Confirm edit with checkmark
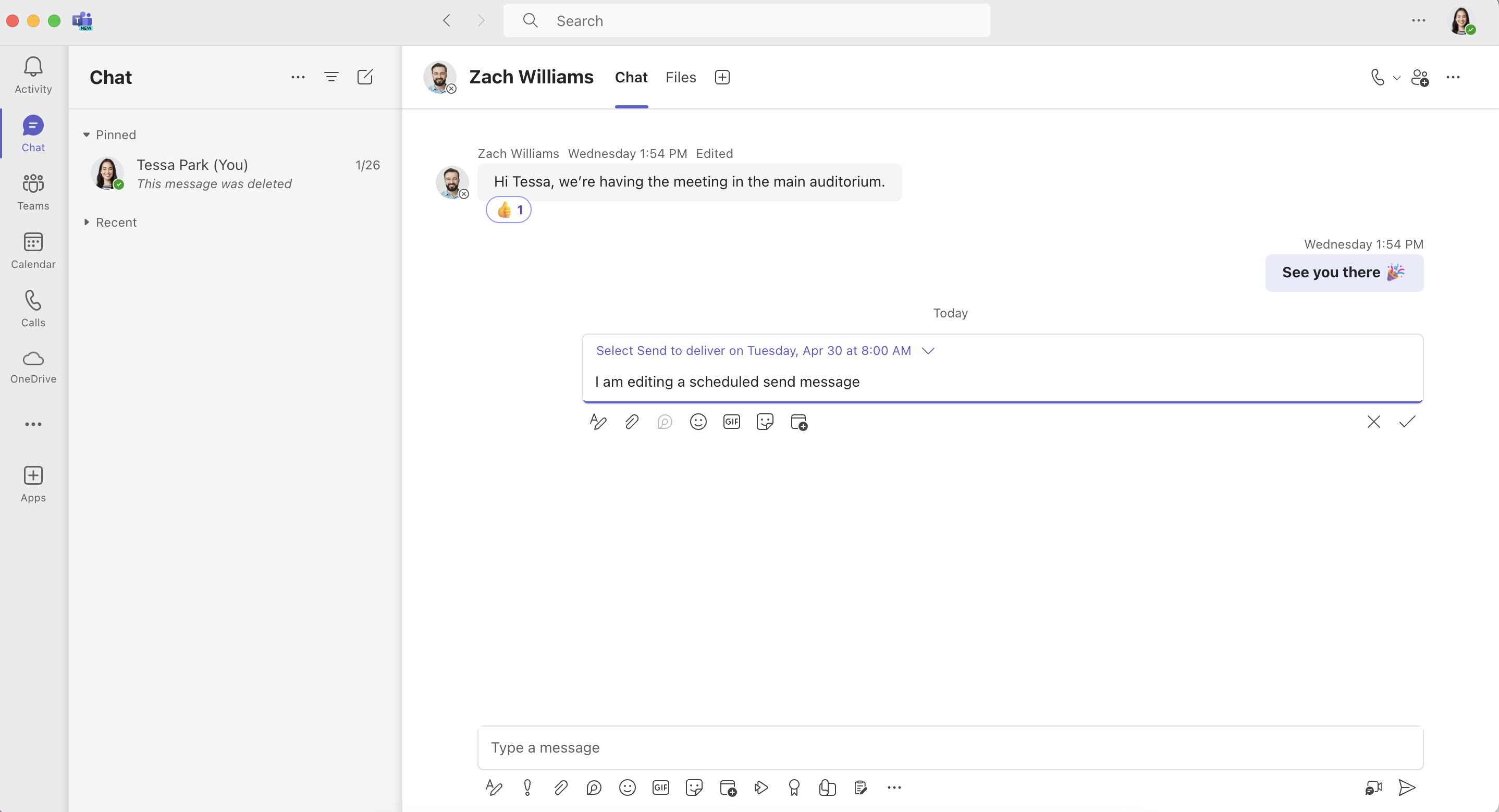The height and width of the screenshot is (812, 1499). click(1407, 422)
